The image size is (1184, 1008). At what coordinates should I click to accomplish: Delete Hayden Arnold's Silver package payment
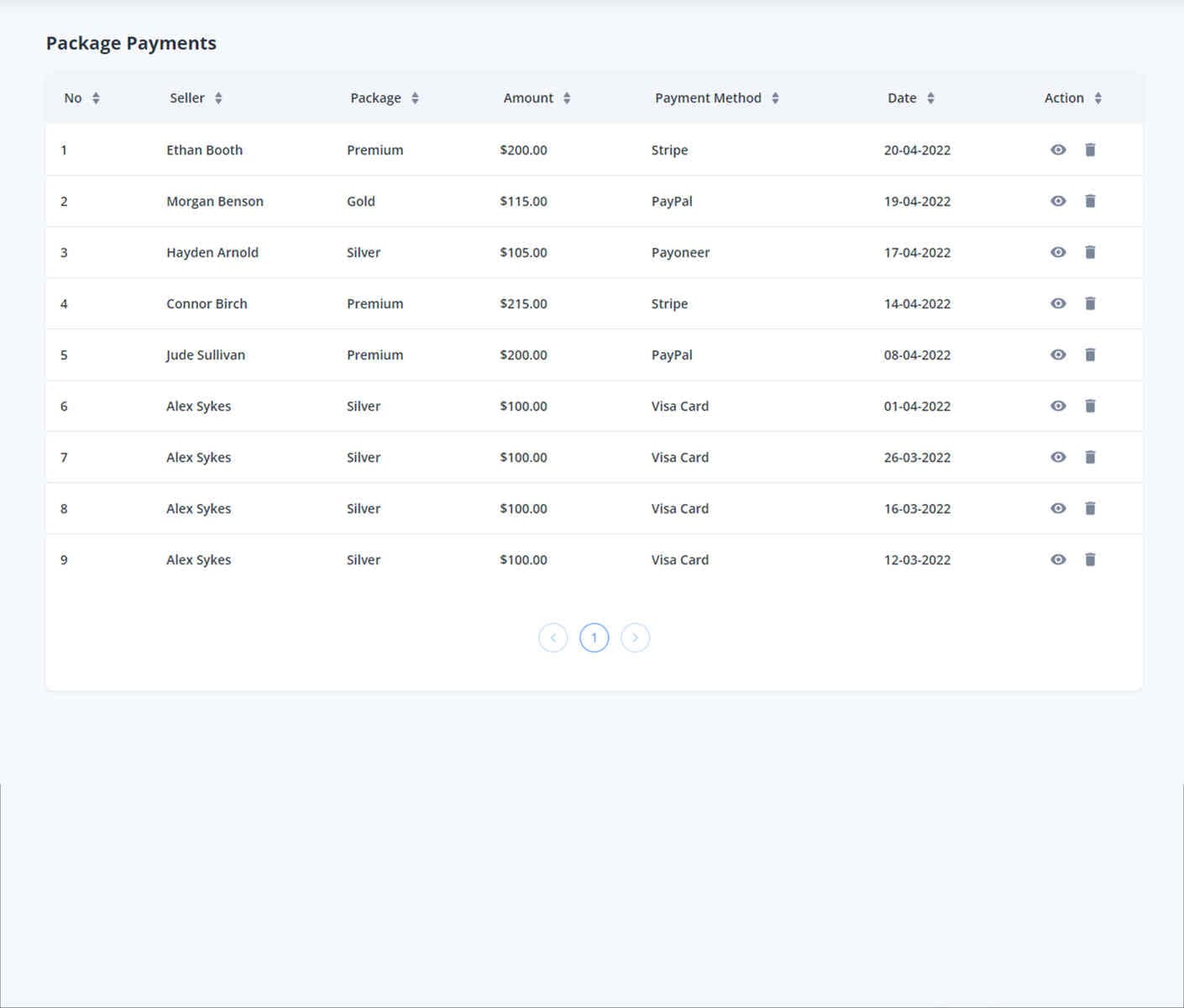pyautogui.click(x=1090, y=252)
